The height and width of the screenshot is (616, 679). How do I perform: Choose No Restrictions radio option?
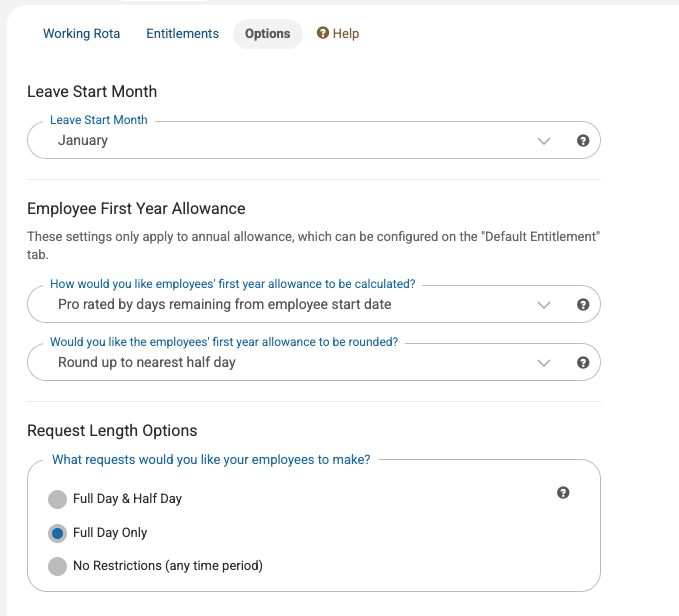[x=57, y=566]
